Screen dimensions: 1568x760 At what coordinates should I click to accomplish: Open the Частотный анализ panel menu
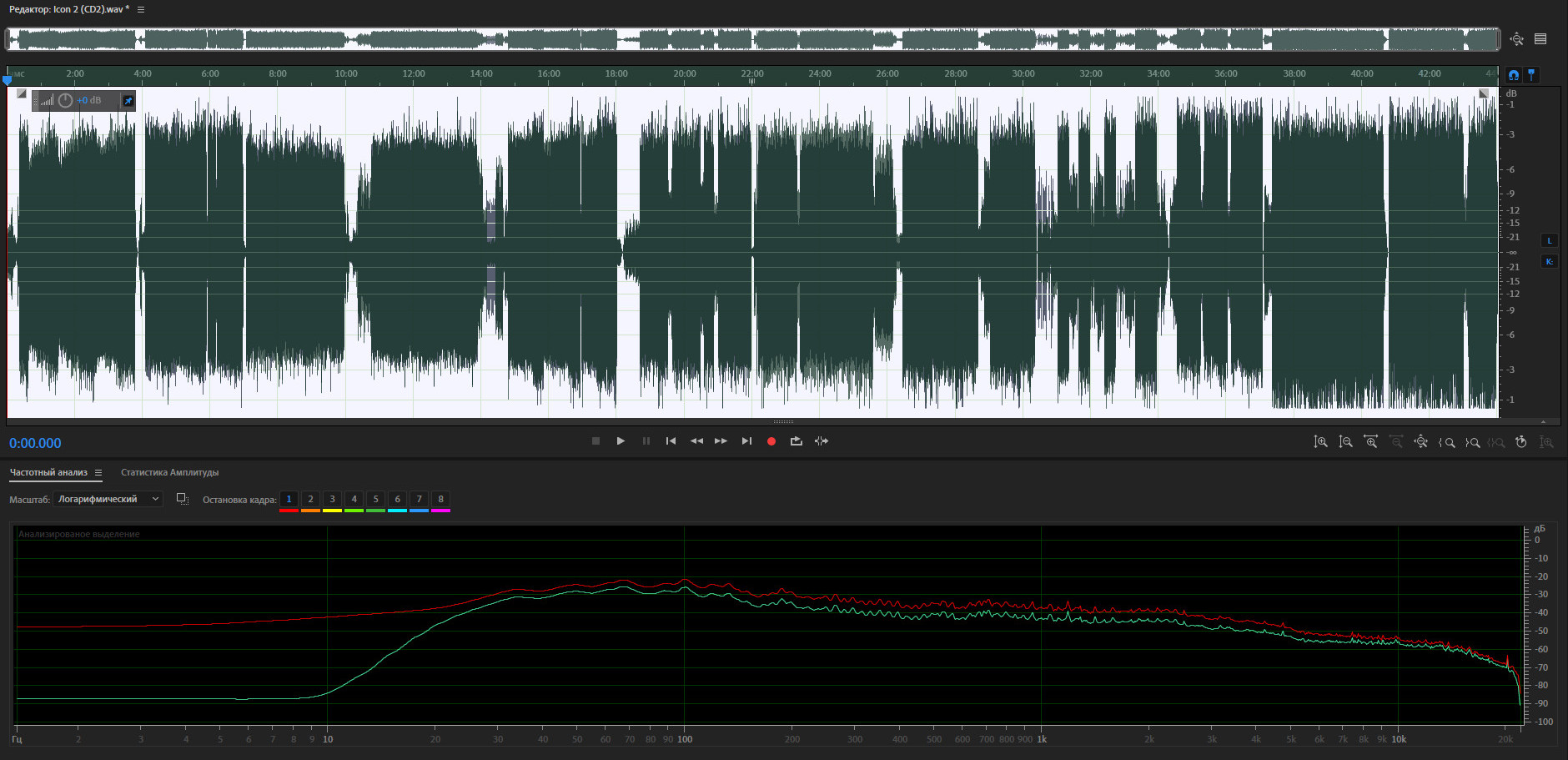pyautogui.click(x=98, y=473)
